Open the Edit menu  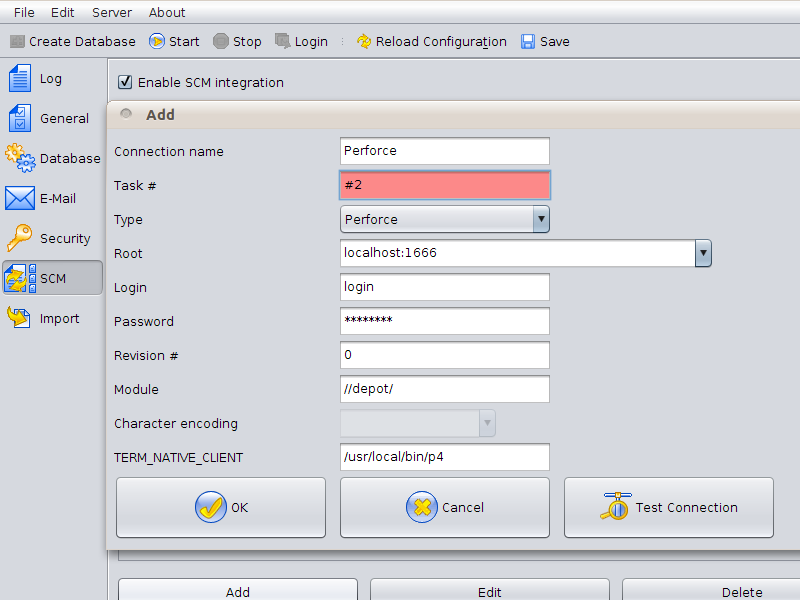pos(63,12)
